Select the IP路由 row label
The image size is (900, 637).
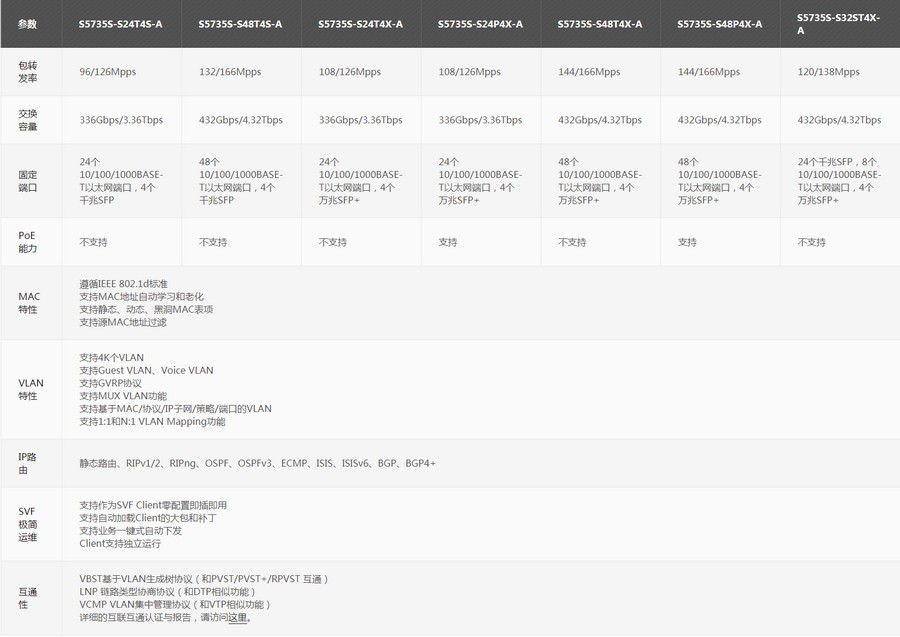[x=27, y=463]
